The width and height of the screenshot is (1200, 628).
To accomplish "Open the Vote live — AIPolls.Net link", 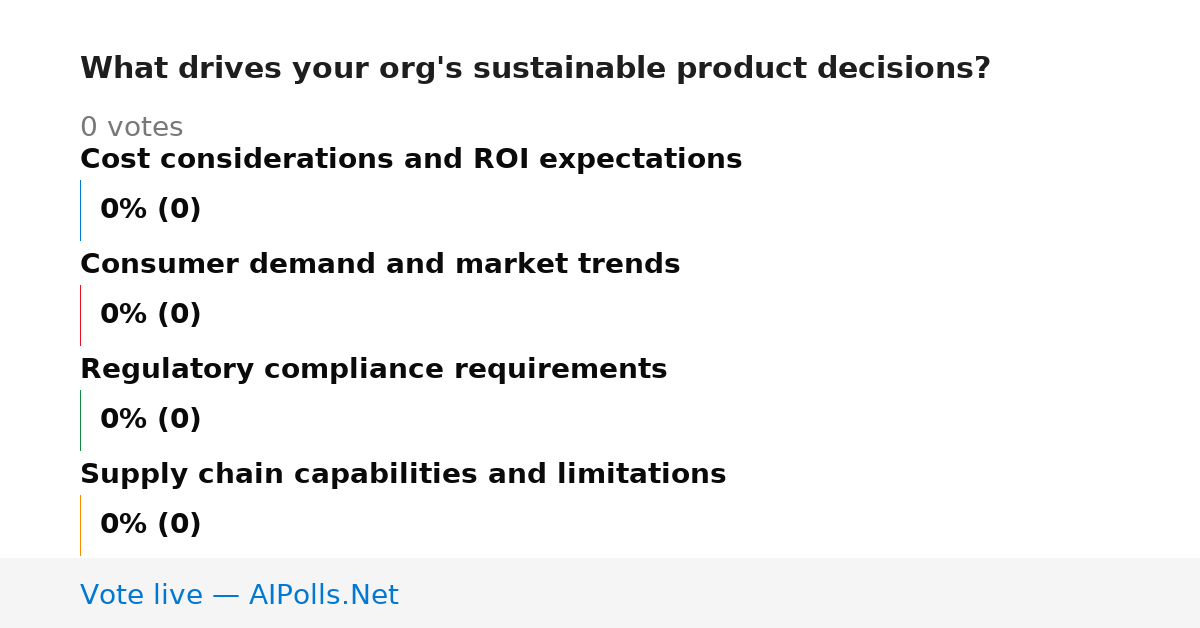I will click(239, 595).
